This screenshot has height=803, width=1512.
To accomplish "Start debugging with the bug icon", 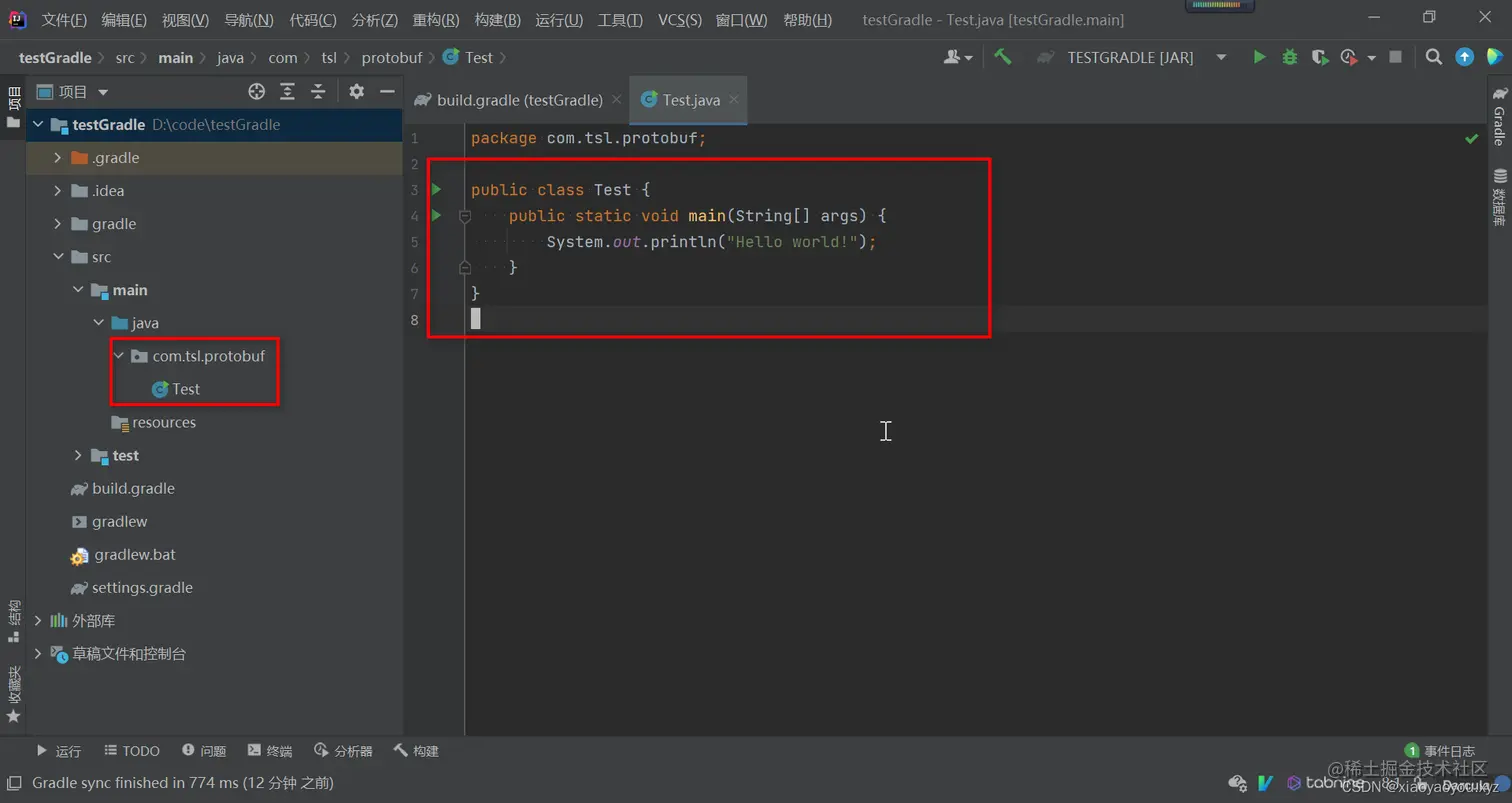I will tap(1290, 57).
